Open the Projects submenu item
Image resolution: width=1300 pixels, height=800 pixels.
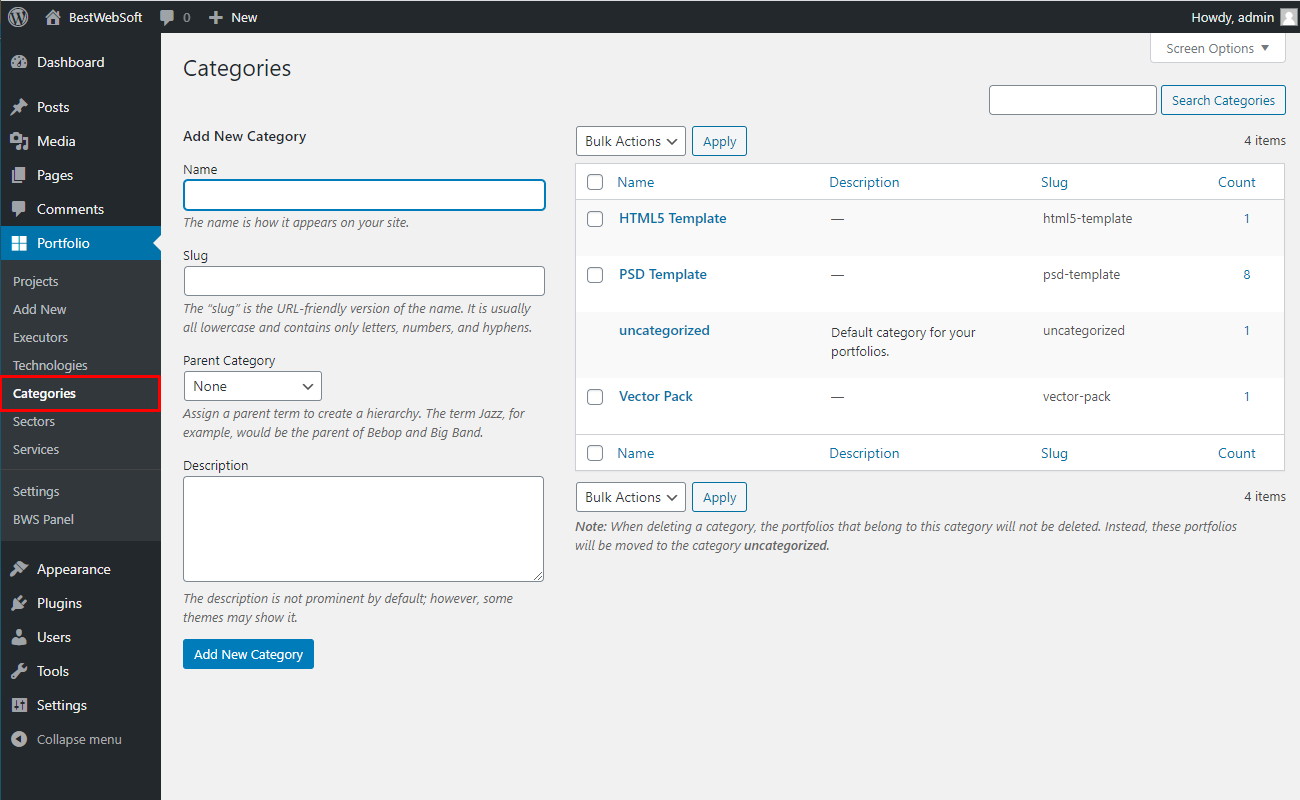(x=36, y=281)
